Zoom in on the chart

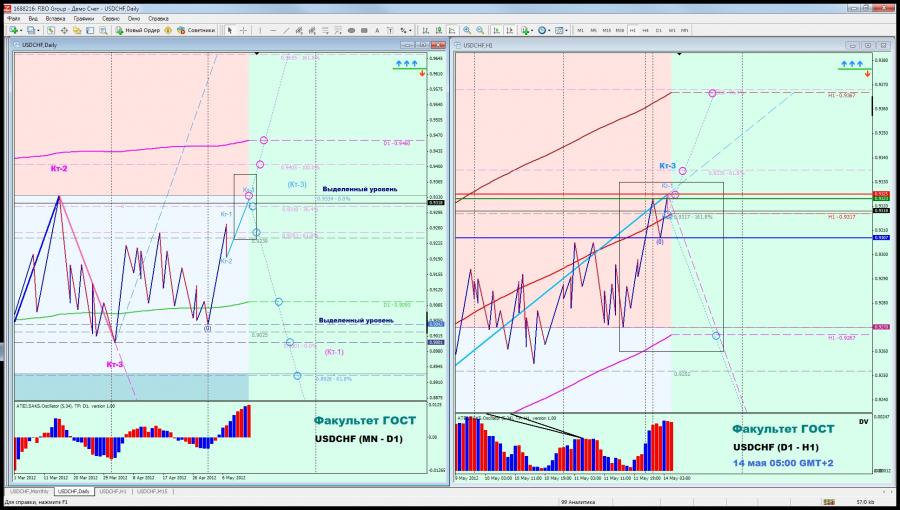467,30
